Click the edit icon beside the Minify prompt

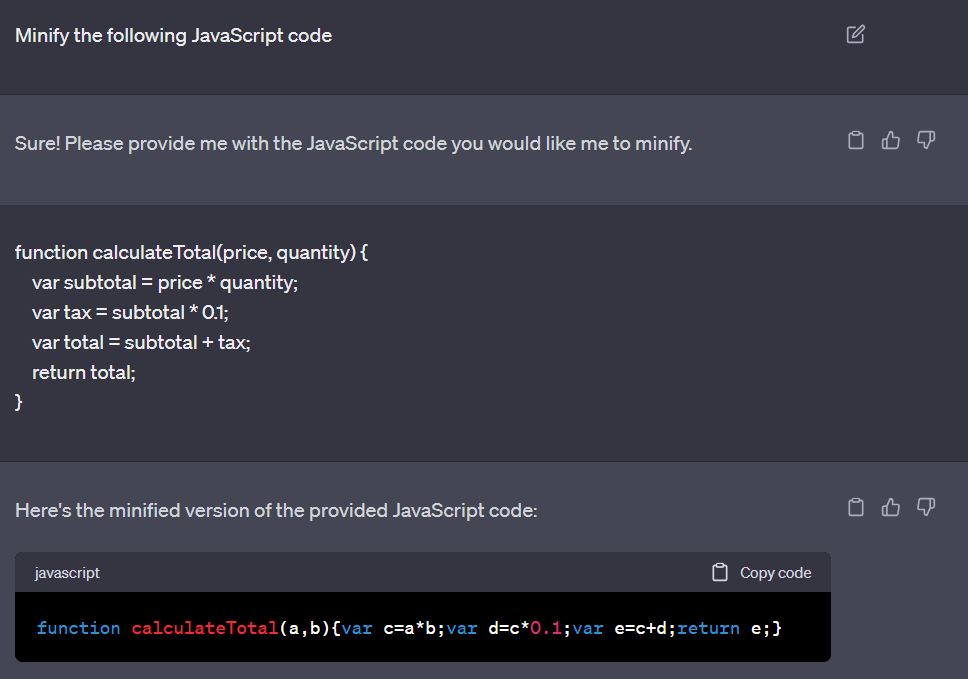click(855, 35)
